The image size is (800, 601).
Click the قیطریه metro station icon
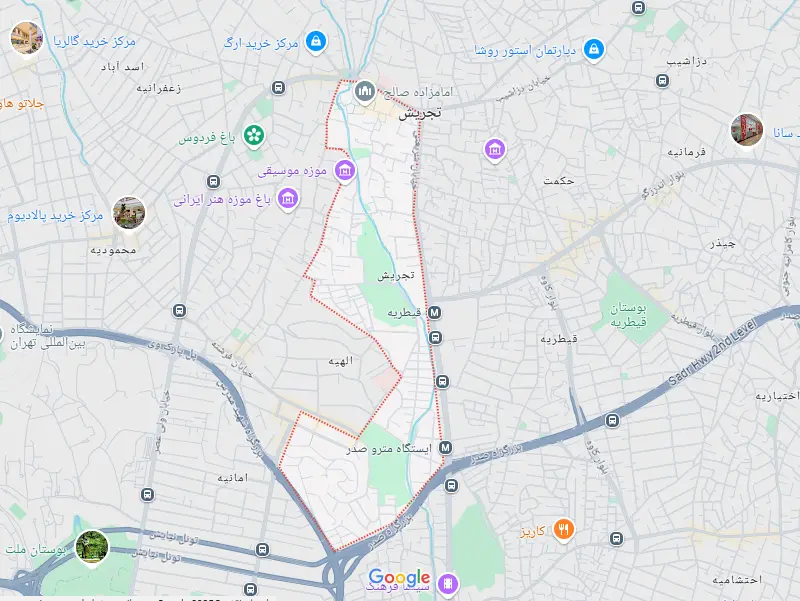pyautogui.click(x=434, y=312)
